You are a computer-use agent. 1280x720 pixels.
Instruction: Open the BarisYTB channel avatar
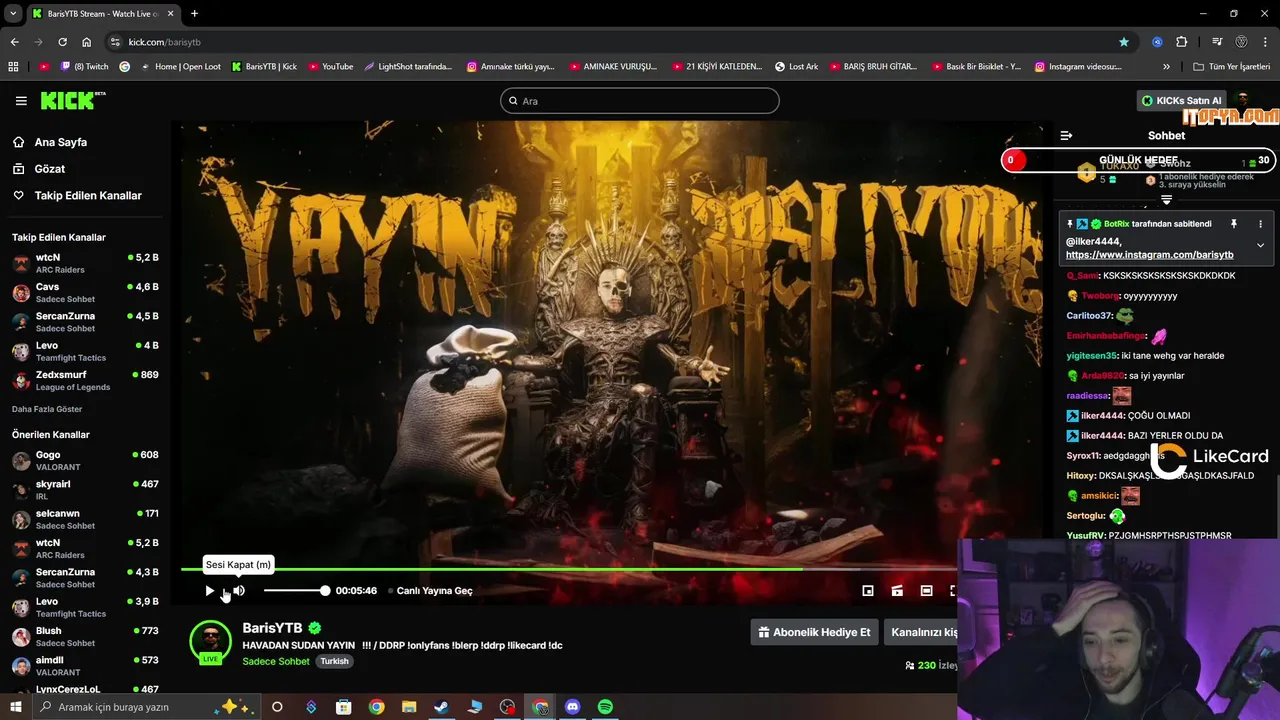pyautogui.click(x=210, y=641)
